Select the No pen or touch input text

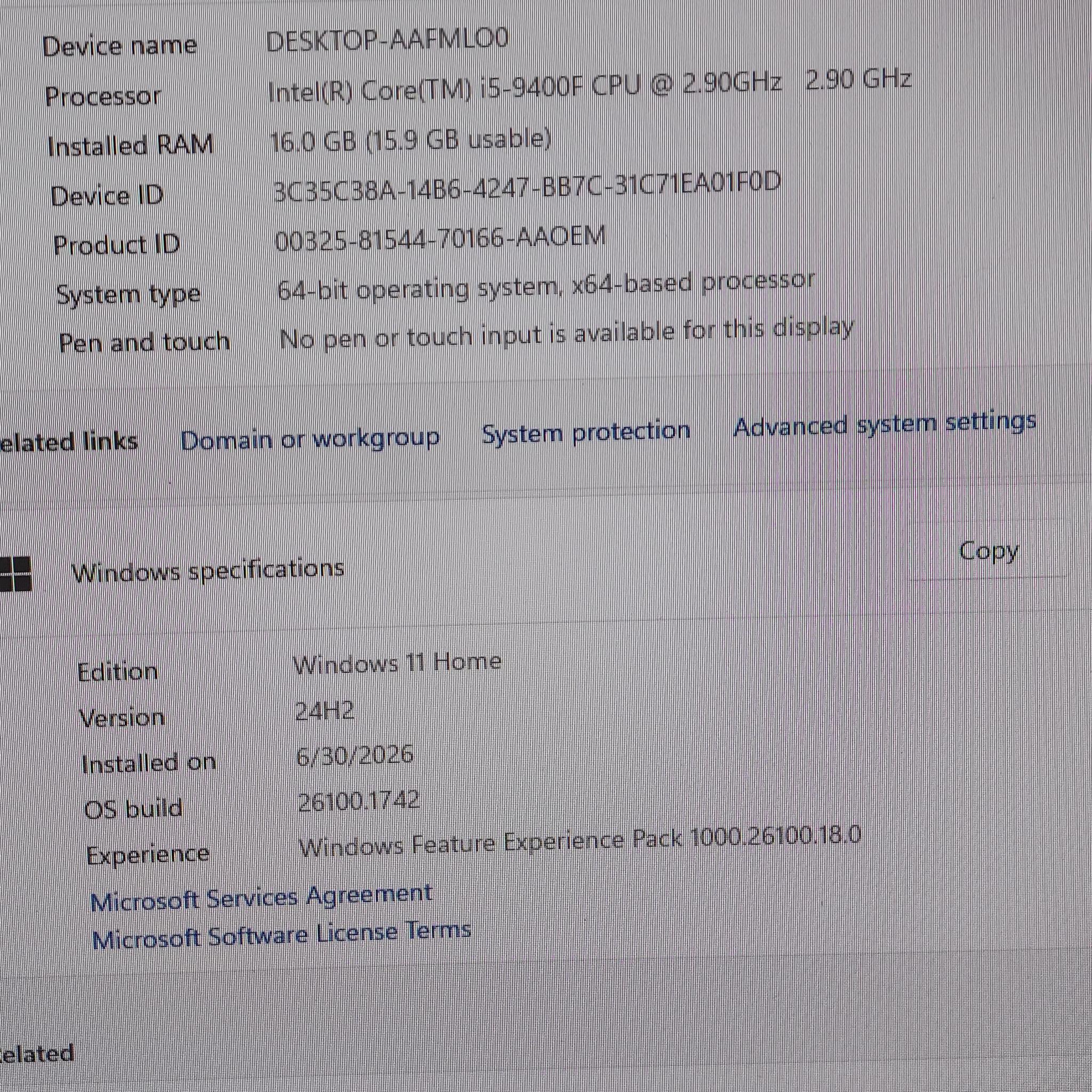(566, 335)
